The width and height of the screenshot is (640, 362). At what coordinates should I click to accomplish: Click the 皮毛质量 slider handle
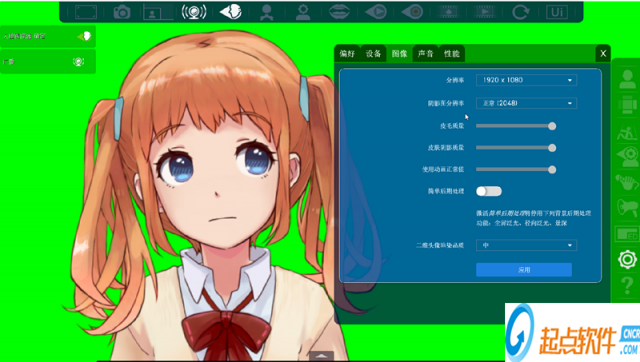(x=552, y=126)
